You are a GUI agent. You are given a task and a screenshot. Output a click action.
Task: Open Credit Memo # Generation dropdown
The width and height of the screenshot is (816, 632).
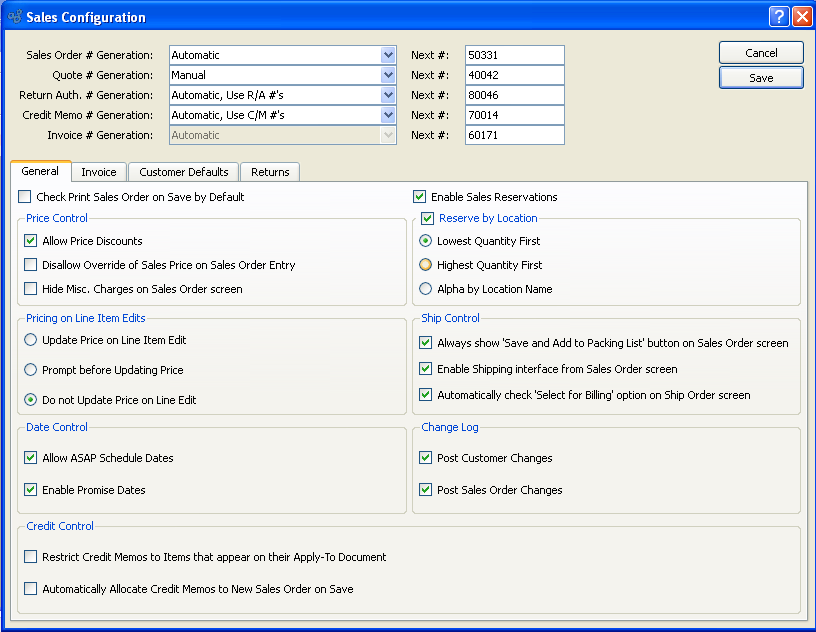tap(388, 115)
